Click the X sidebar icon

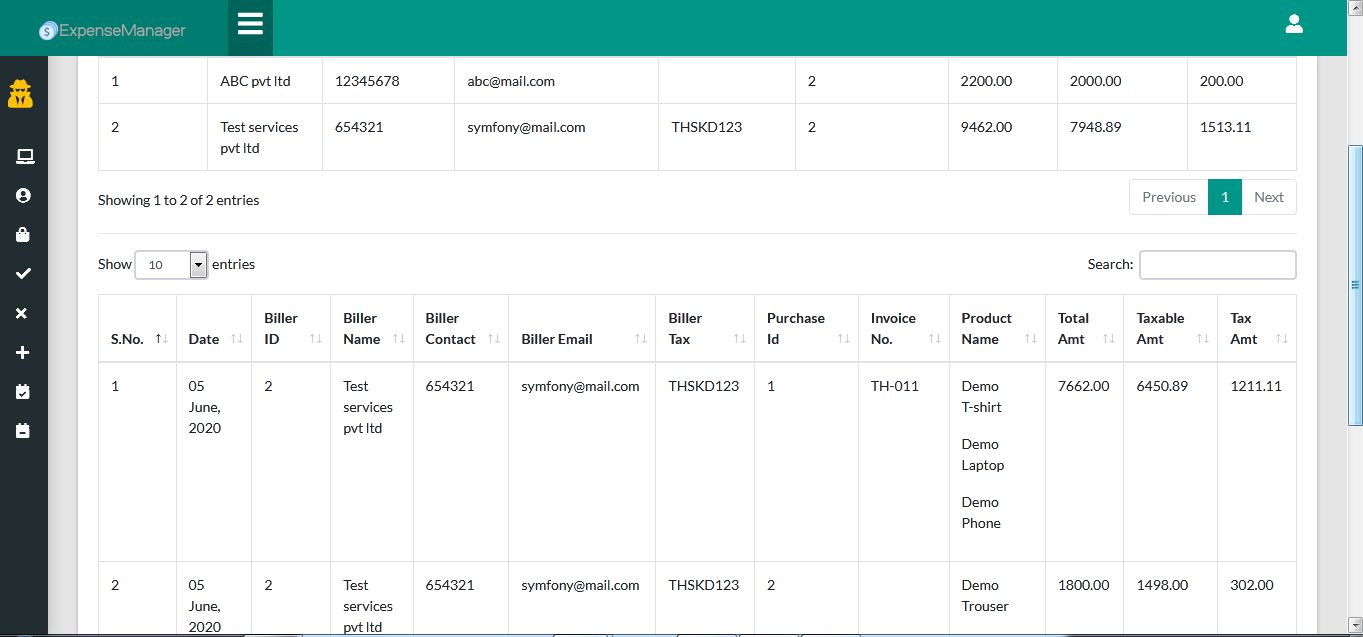pos(23,313)
